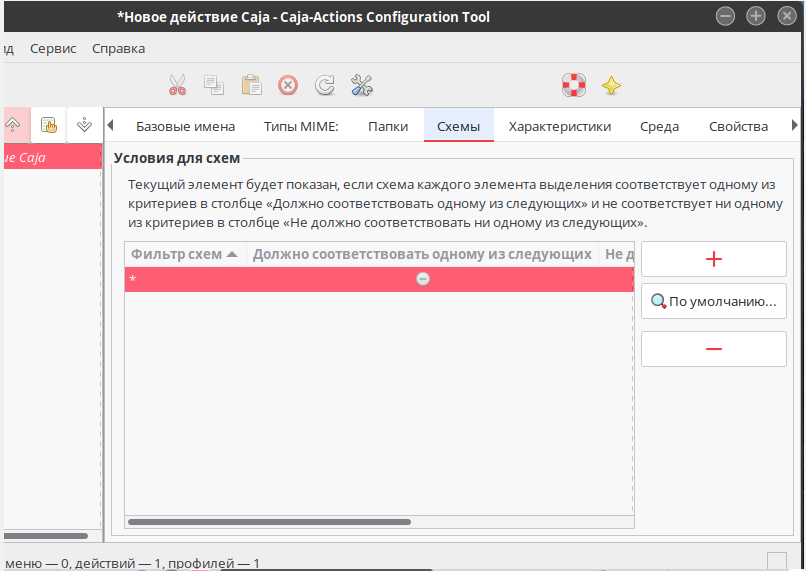806x571 pixels.
Task: Click the Cut scissors icon
Action: pos(177,85)
